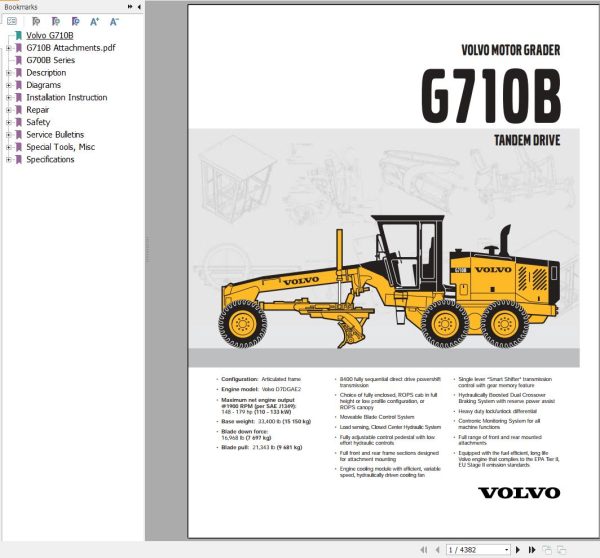Viewport: 600px width, 558px height.
Task: Jump to the last page
Action: pyautogui.click(x=532, y=550)
